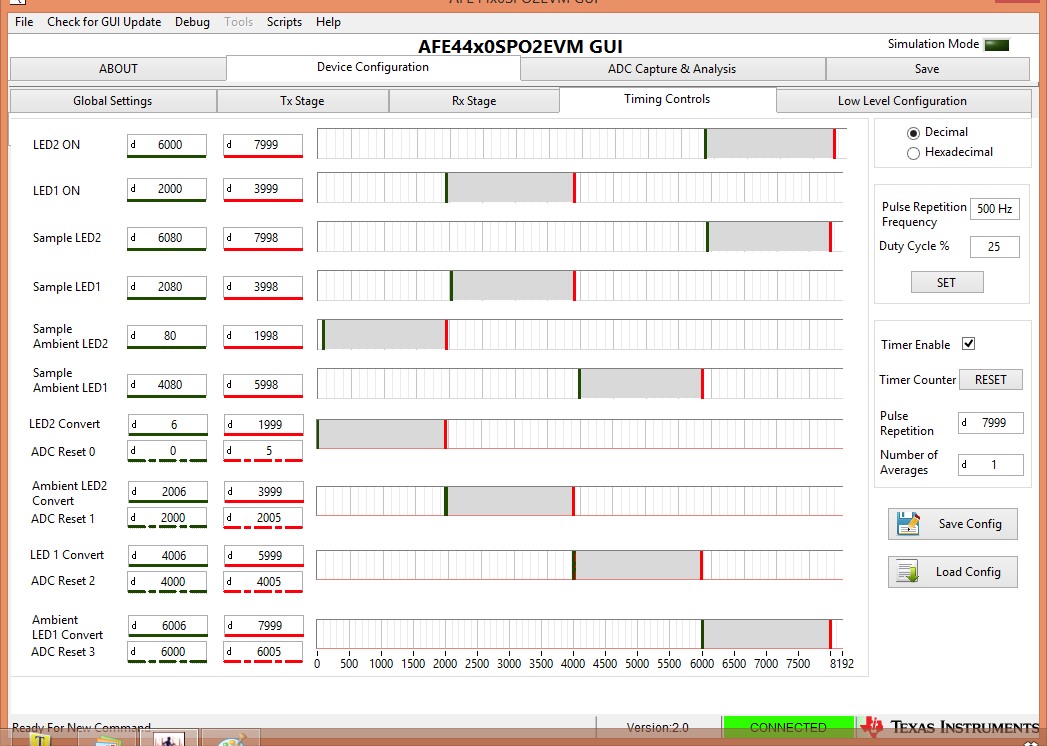
Task: Click ADC Reset 1 start field 2000
Action: (167, 518)
